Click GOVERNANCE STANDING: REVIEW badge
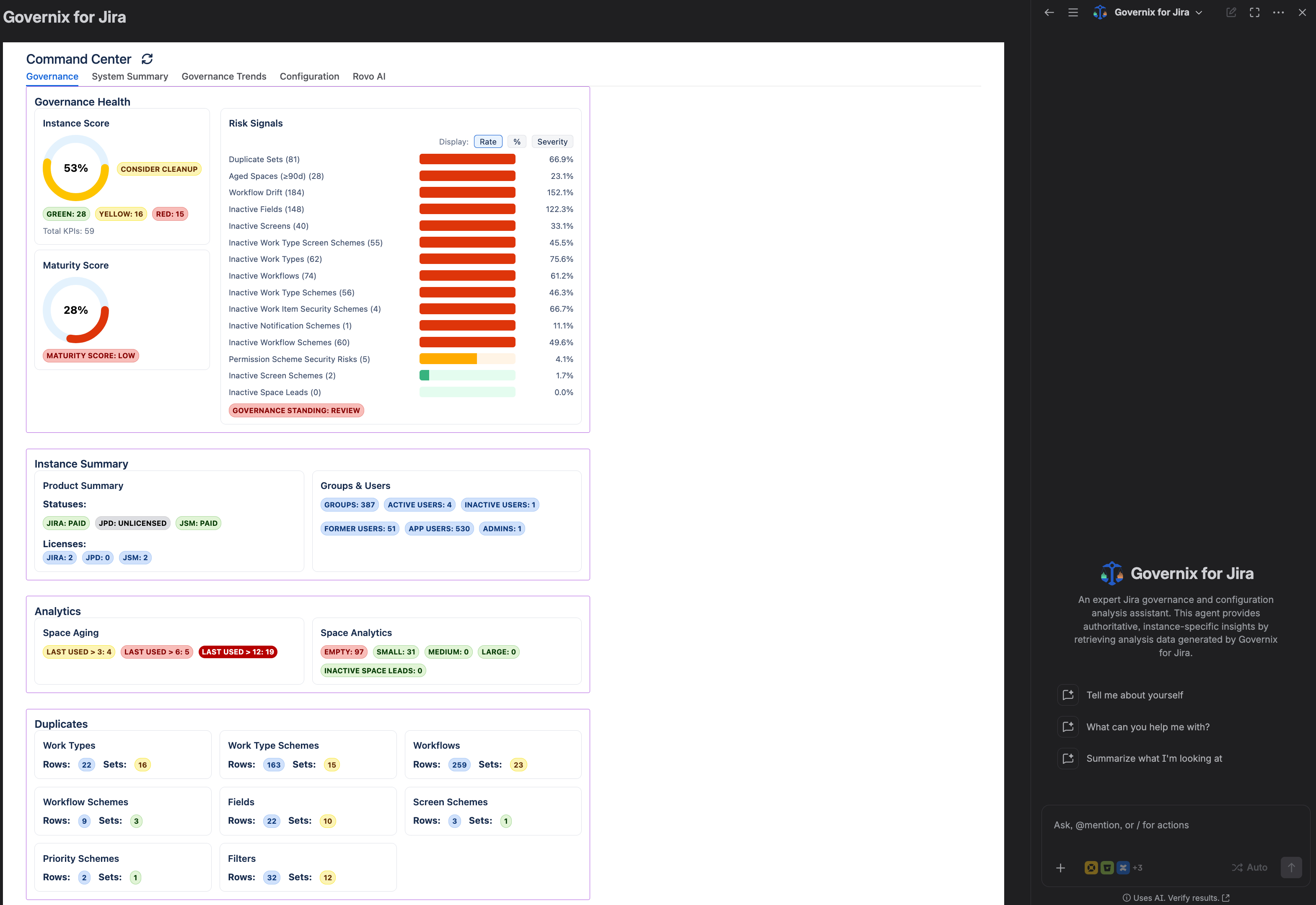Image resolution: width=1316 pixels, height=905 pixels. 296,411
